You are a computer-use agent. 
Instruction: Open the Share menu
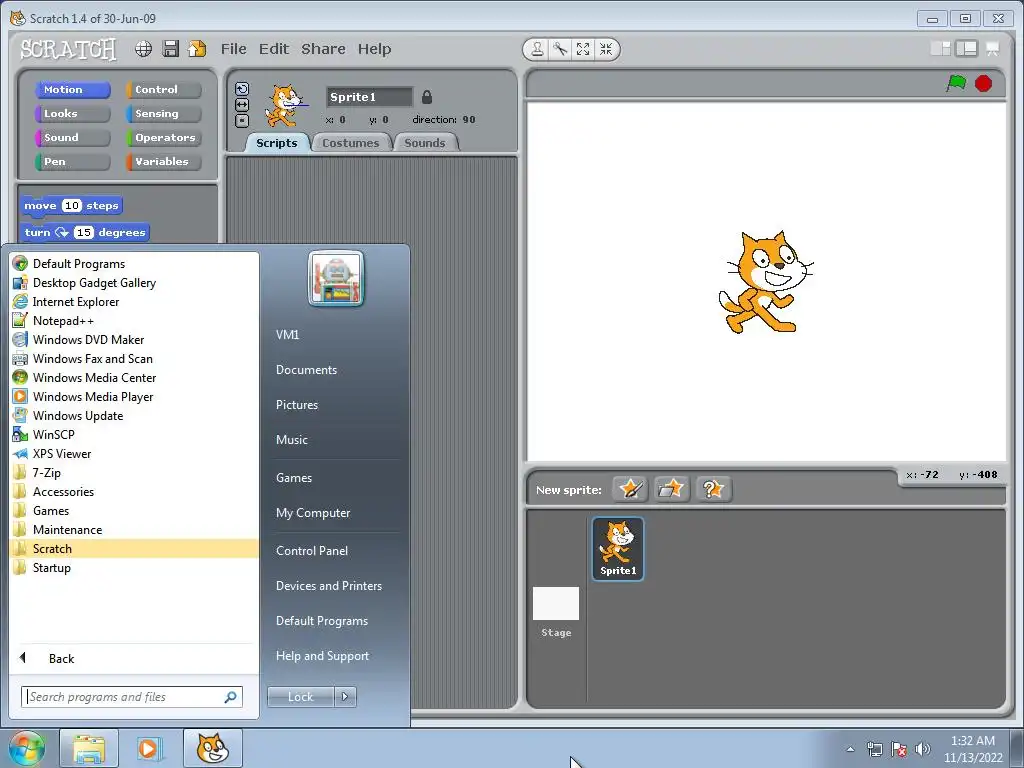[x=323, y=49]
